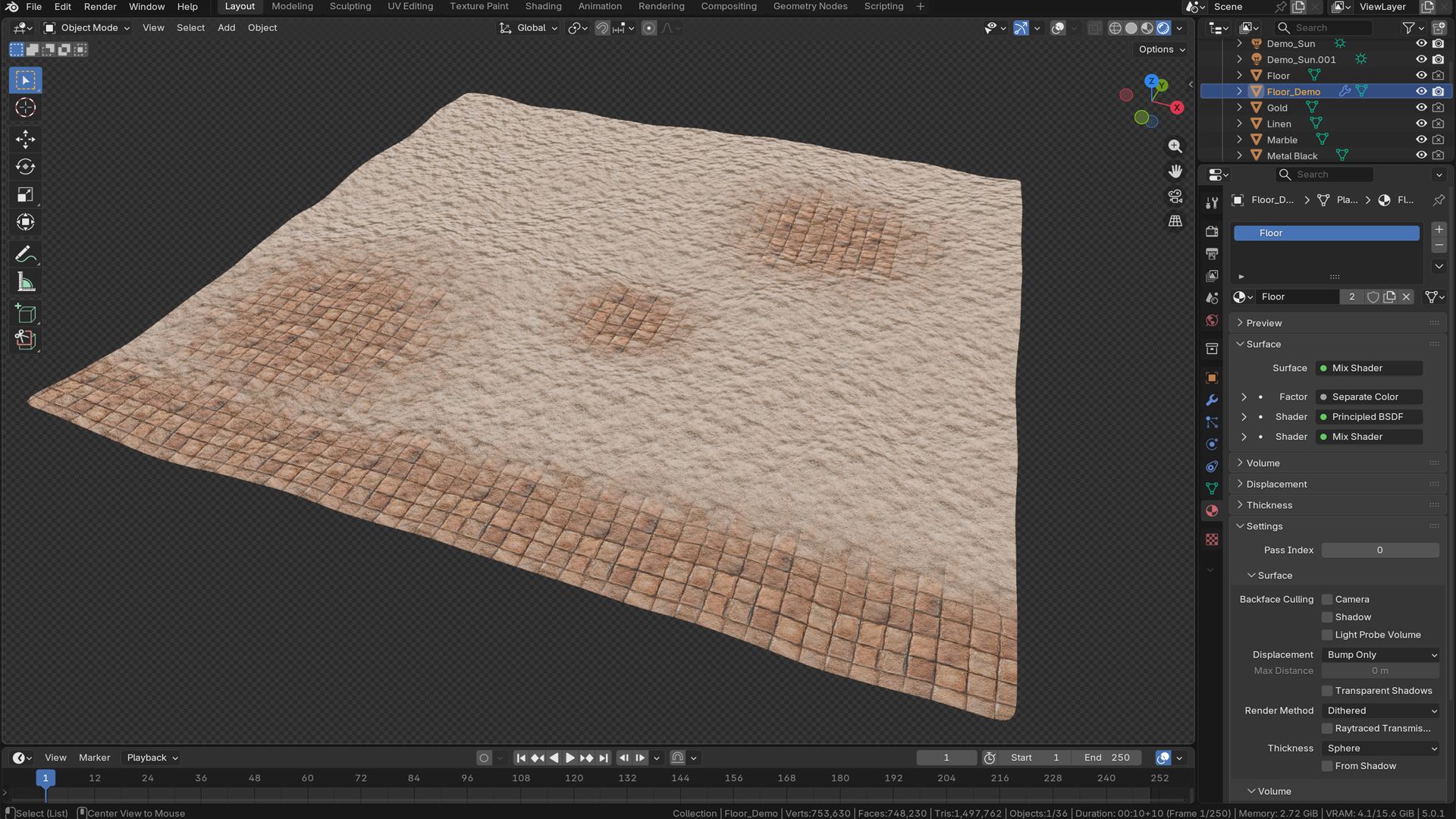Open the Scene properties tab
The height and width of the screenshot is (819, 1456).
(x=1212, y=298)
